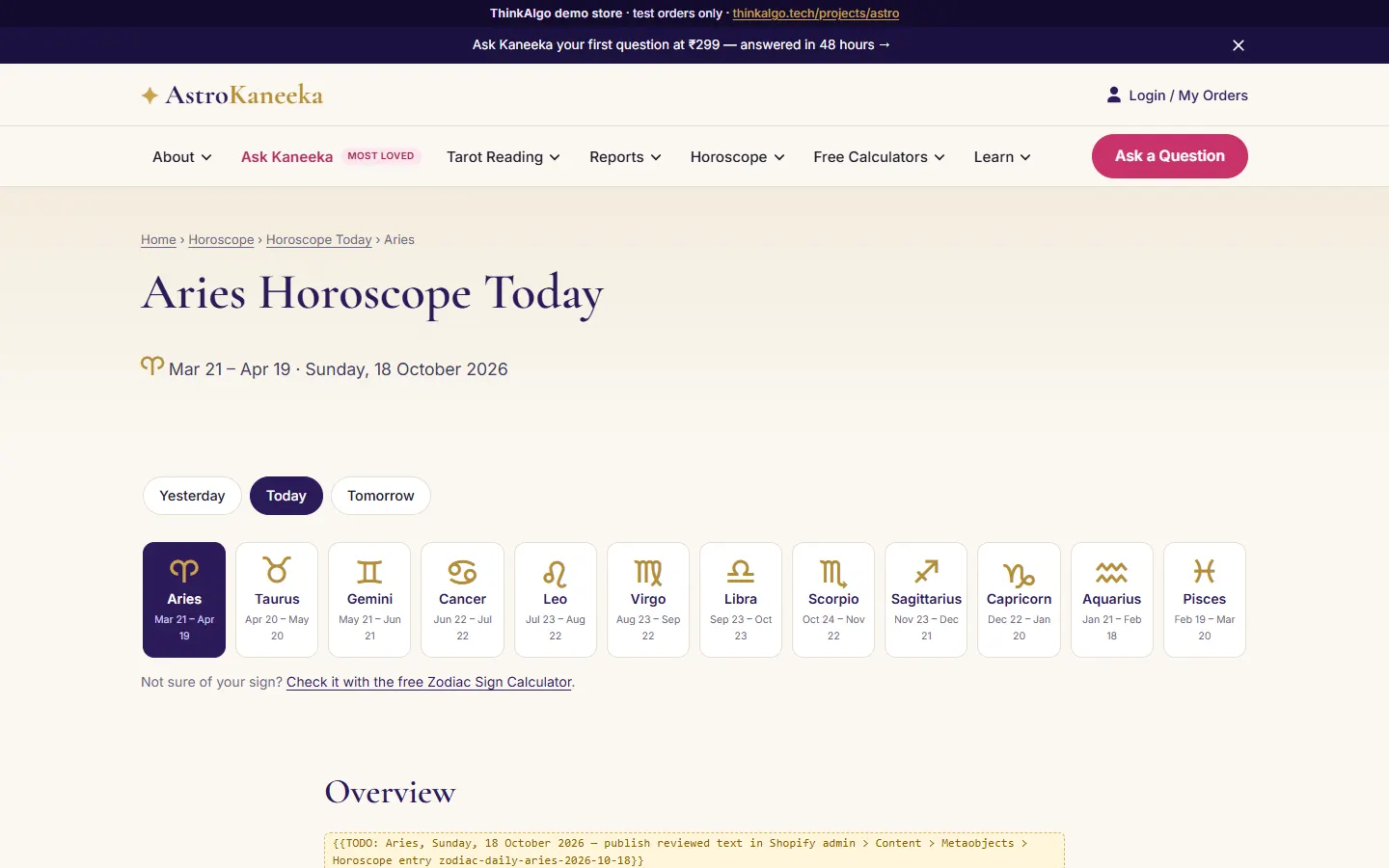This screenshot has width=1389, height=868.
Task: Dismiss the Ask Kaneeka announcement bar
Action: (1239, 45)
